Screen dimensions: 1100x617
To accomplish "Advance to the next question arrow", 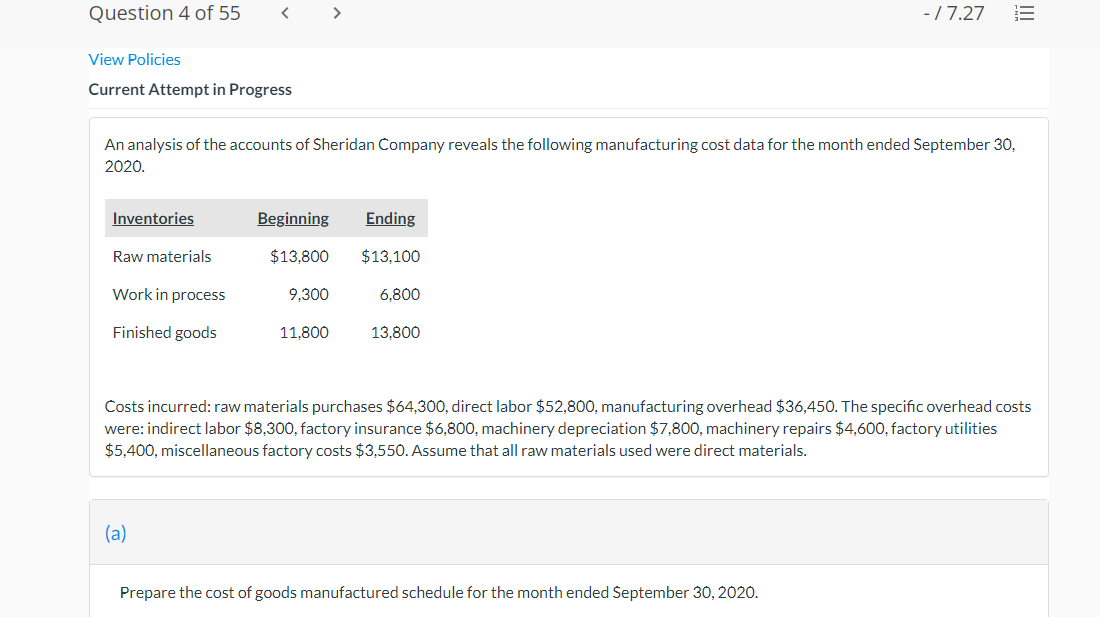I will click(x=337, y=14).
